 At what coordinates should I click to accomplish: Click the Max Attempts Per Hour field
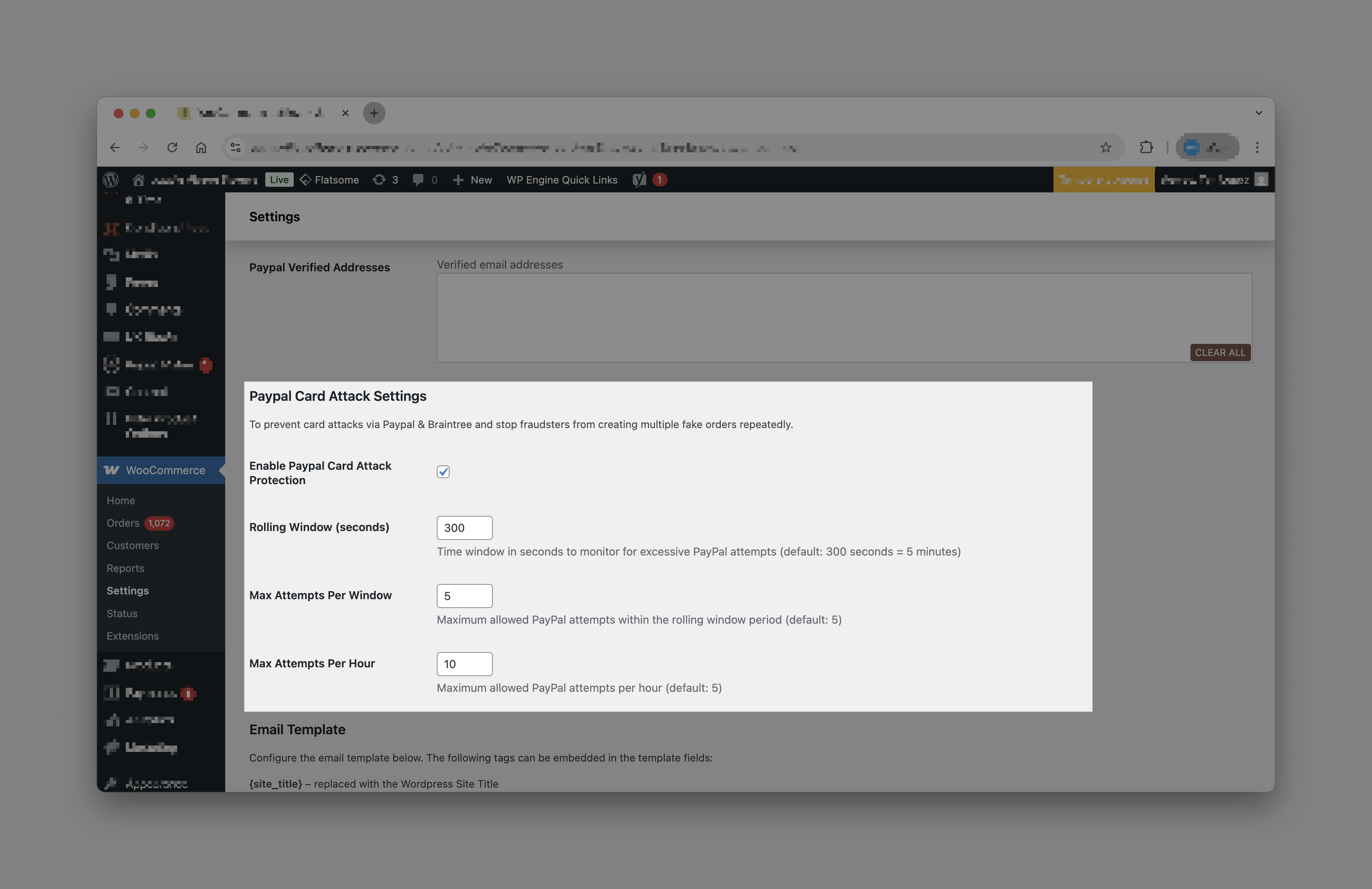(x=464, y=664)
